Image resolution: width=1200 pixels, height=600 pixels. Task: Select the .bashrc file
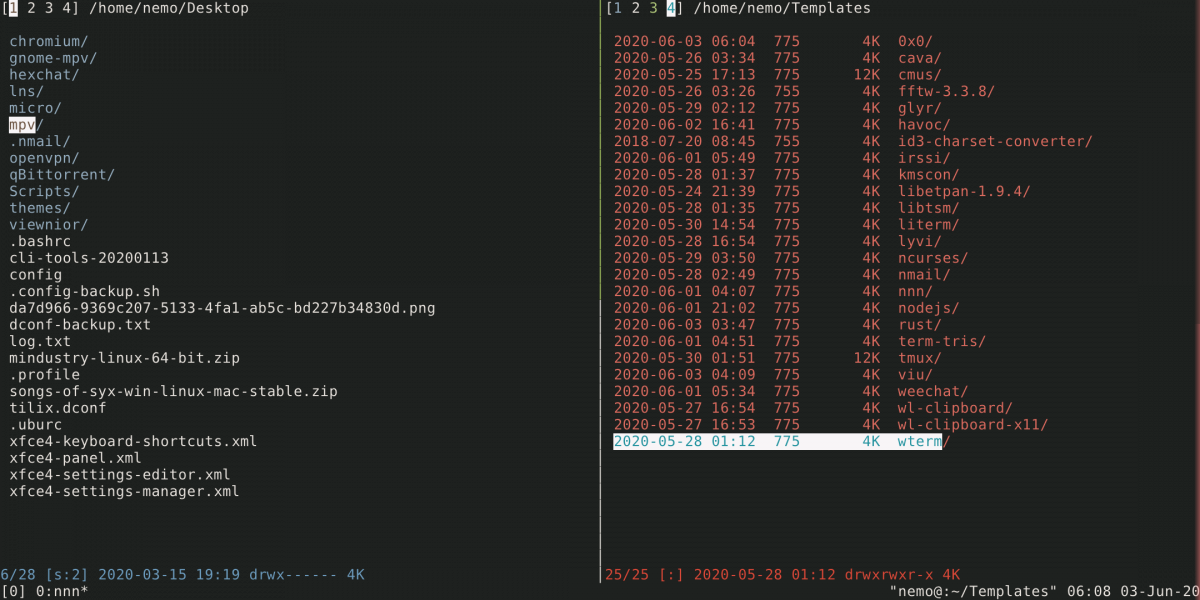(x=39, y=241)
